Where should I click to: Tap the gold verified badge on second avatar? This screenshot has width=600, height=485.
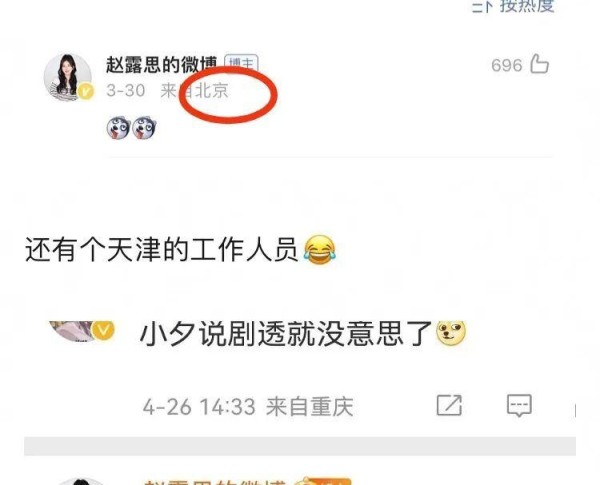(104, 330)
